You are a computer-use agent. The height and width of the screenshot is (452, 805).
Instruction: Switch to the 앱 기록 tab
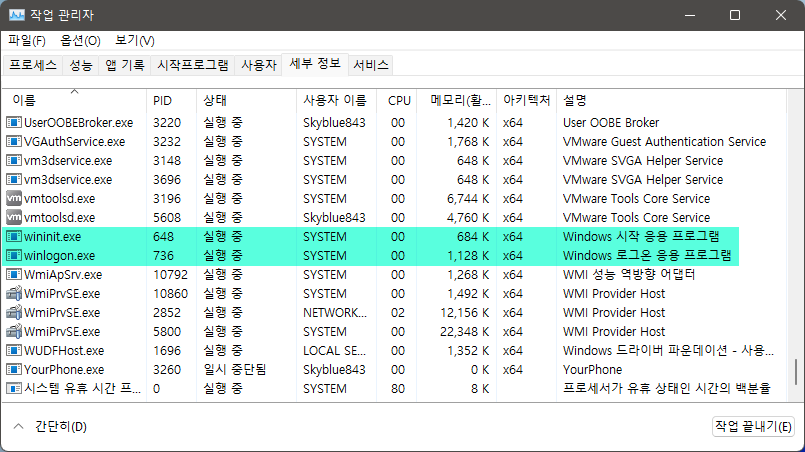pyautogui.click(x=125, y=65)
